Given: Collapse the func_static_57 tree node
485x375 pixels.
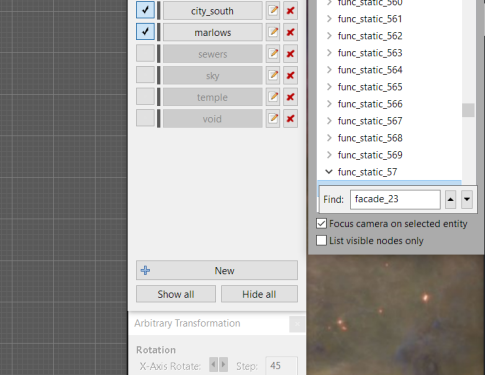Looking at the screenshot, I should click(329, 172).
